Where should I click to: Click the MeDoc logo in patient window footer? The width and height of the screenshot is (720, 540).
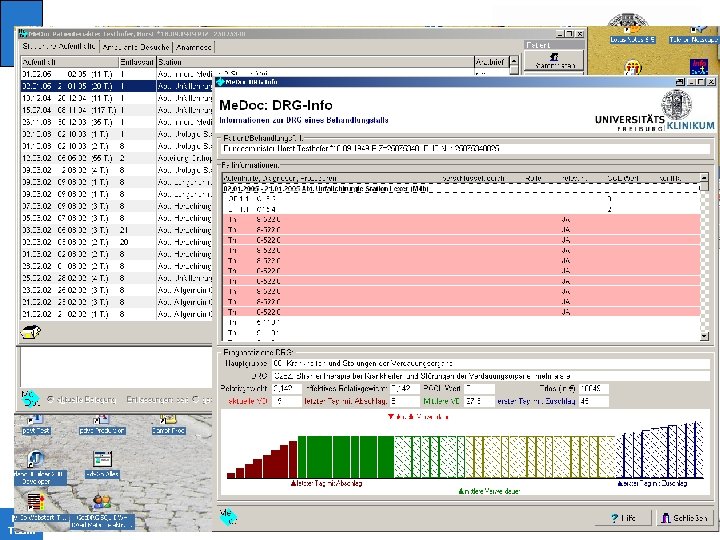click(30, 399)
